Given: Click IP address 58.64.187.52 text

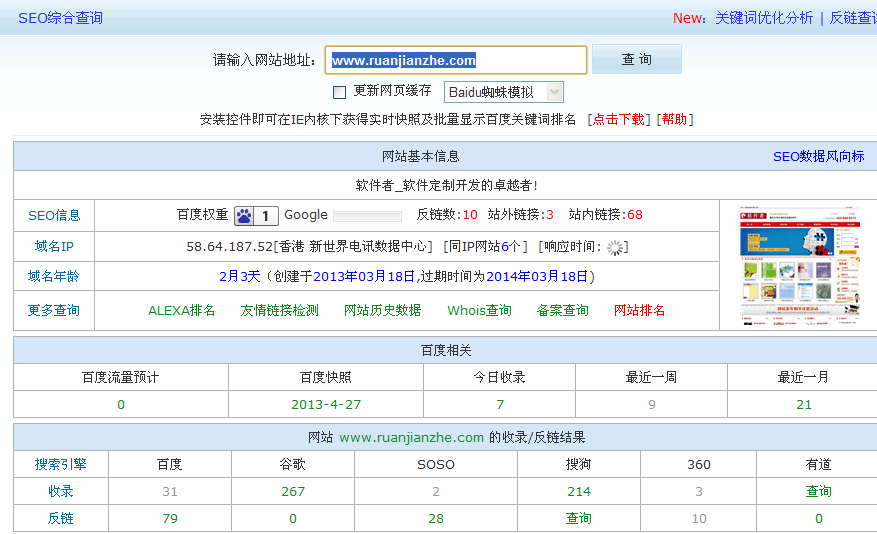Looking at the screenshot, I should 229,247.
